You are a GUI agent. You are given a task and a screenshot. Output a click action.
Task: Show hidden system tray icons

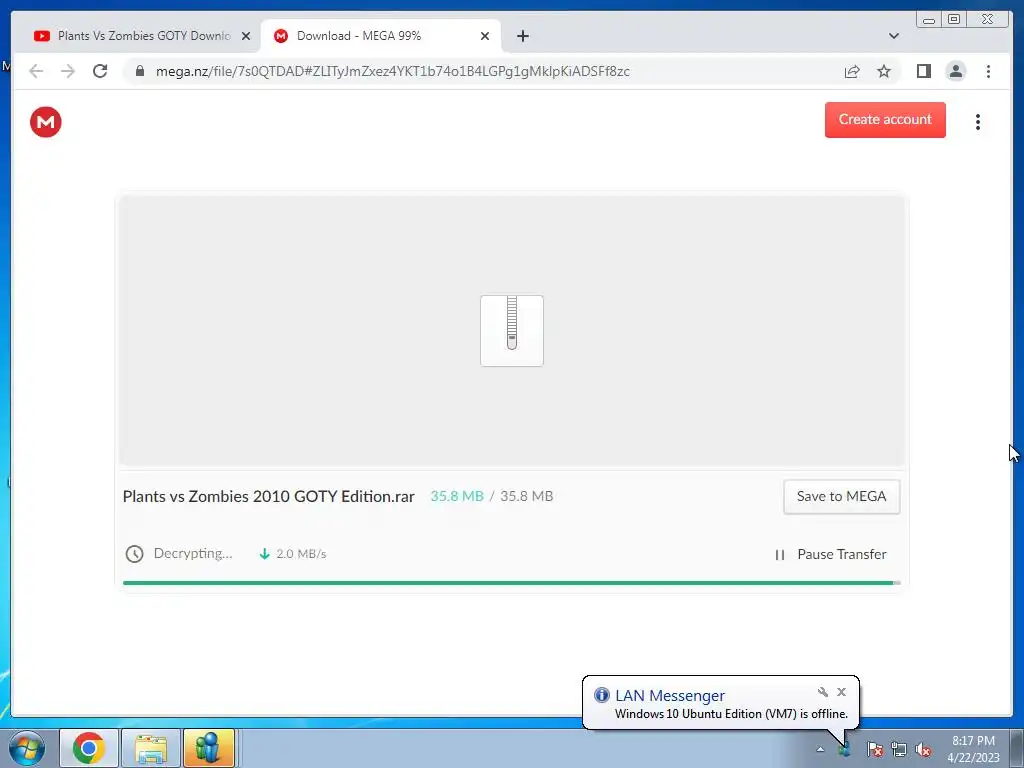pos(820,749)
